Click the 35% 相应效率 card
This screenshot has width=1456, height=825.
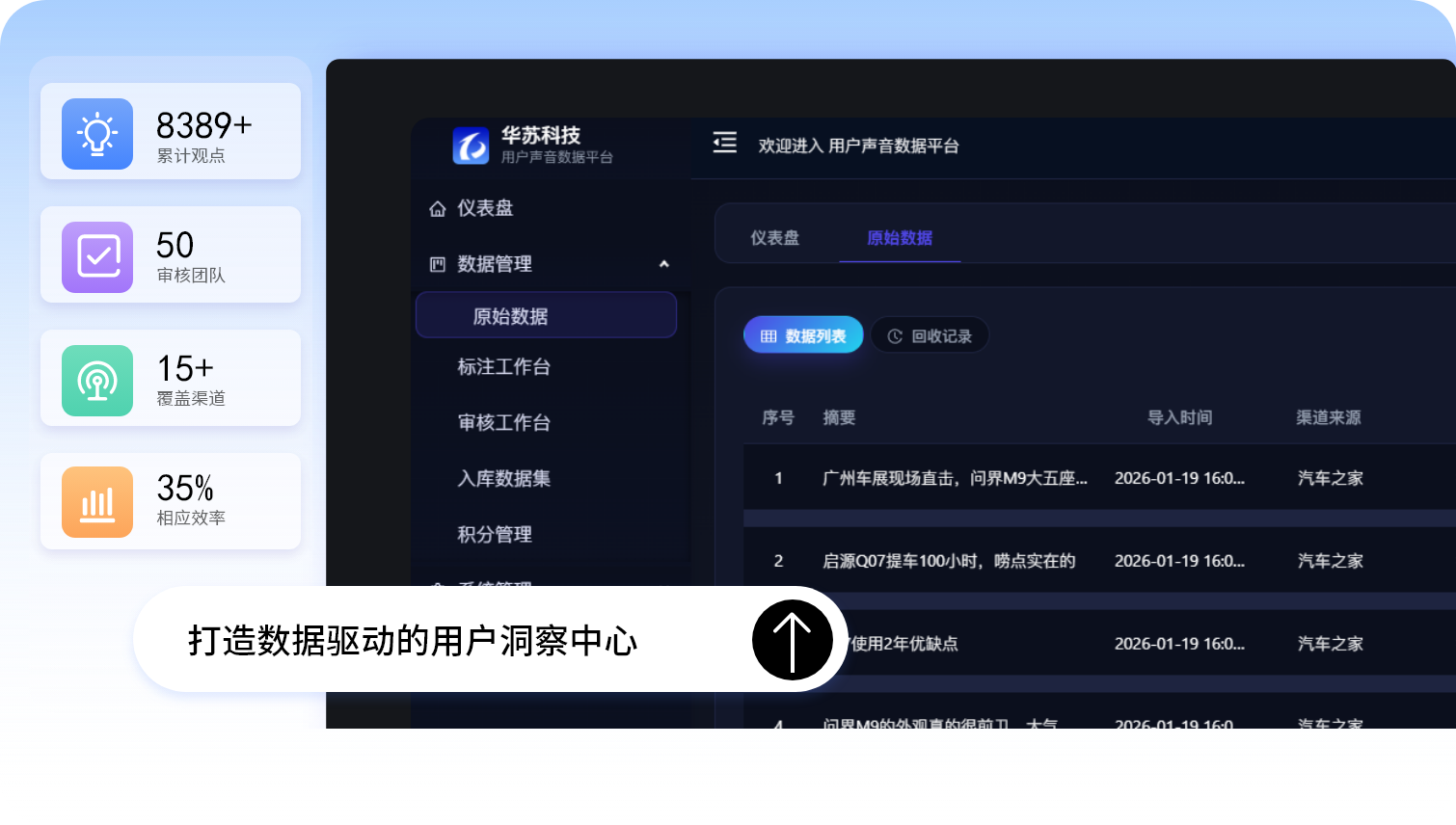[171, 501]
